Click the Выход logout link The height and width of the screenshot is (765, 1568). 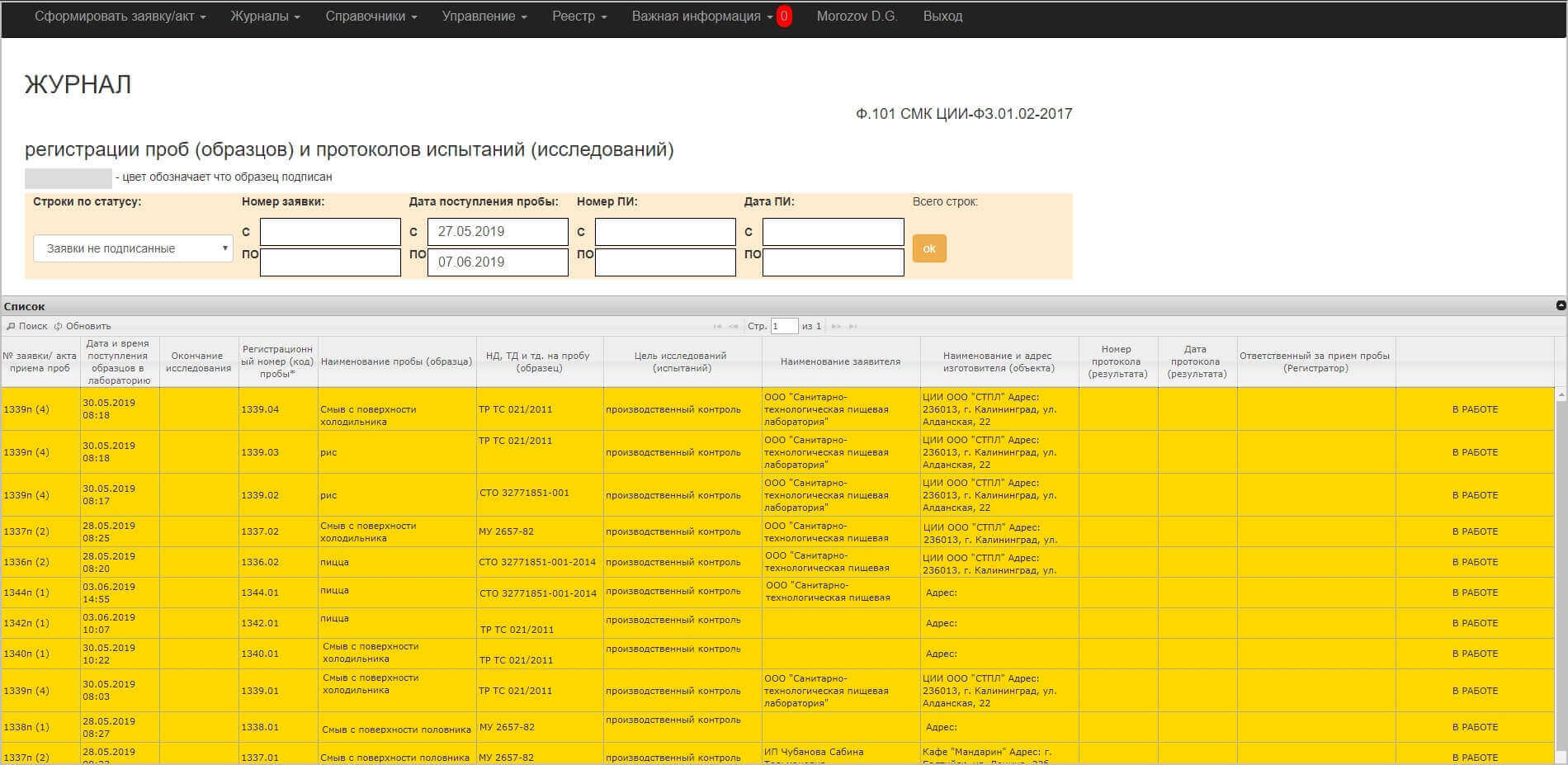point(942,17)
